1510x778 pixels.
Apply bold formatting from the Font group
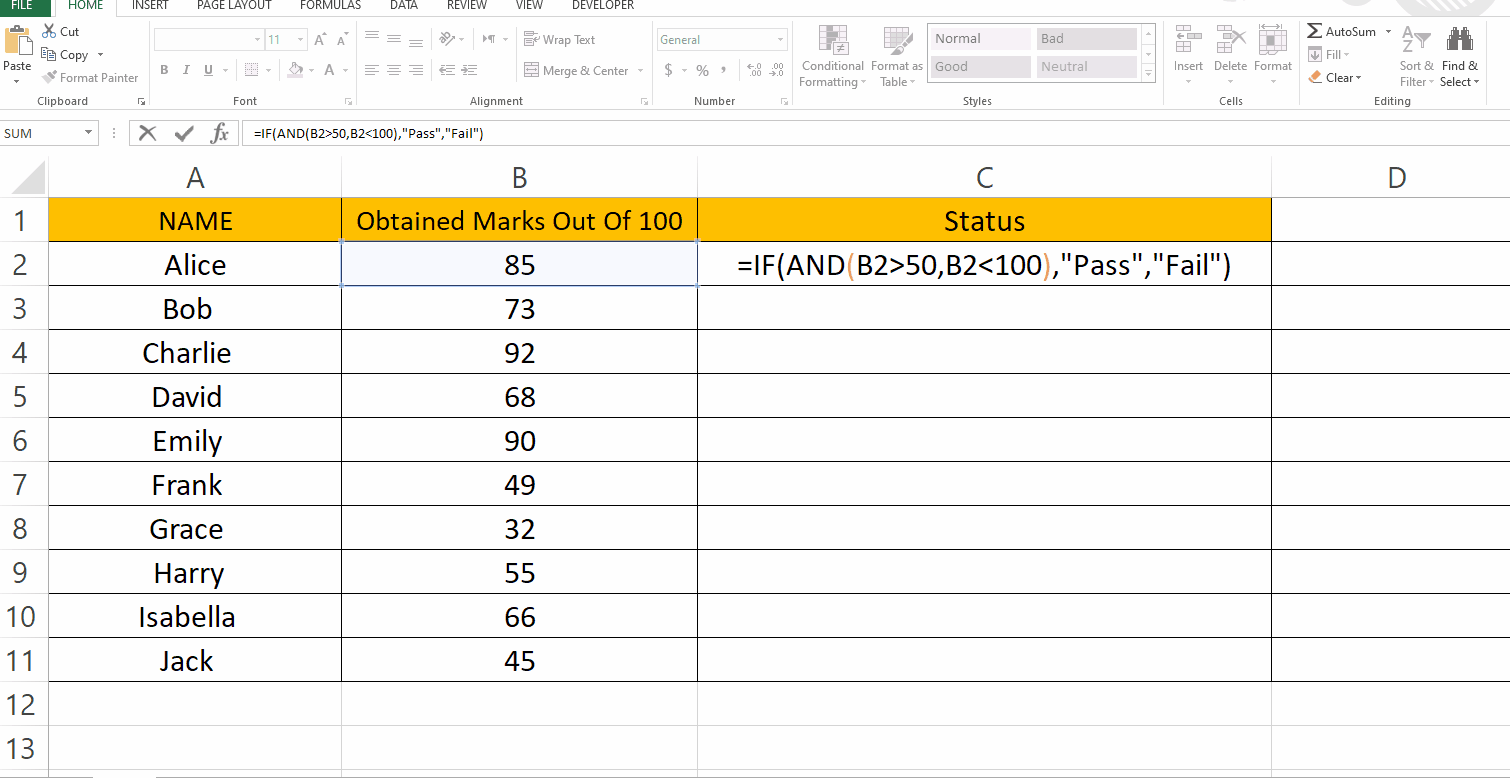pos(164,70)
